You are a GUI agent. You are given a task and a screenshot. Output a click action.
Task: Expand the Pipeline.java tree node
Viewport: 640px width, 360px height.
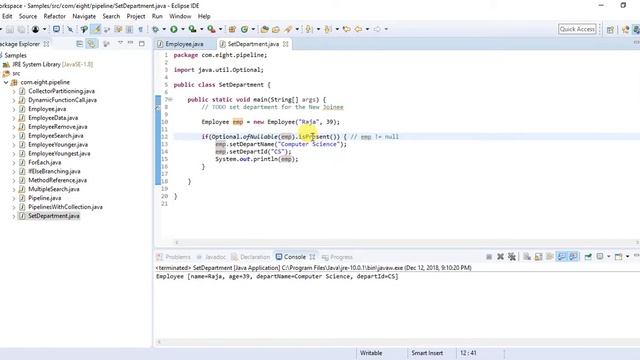click(x=13, y=198)
